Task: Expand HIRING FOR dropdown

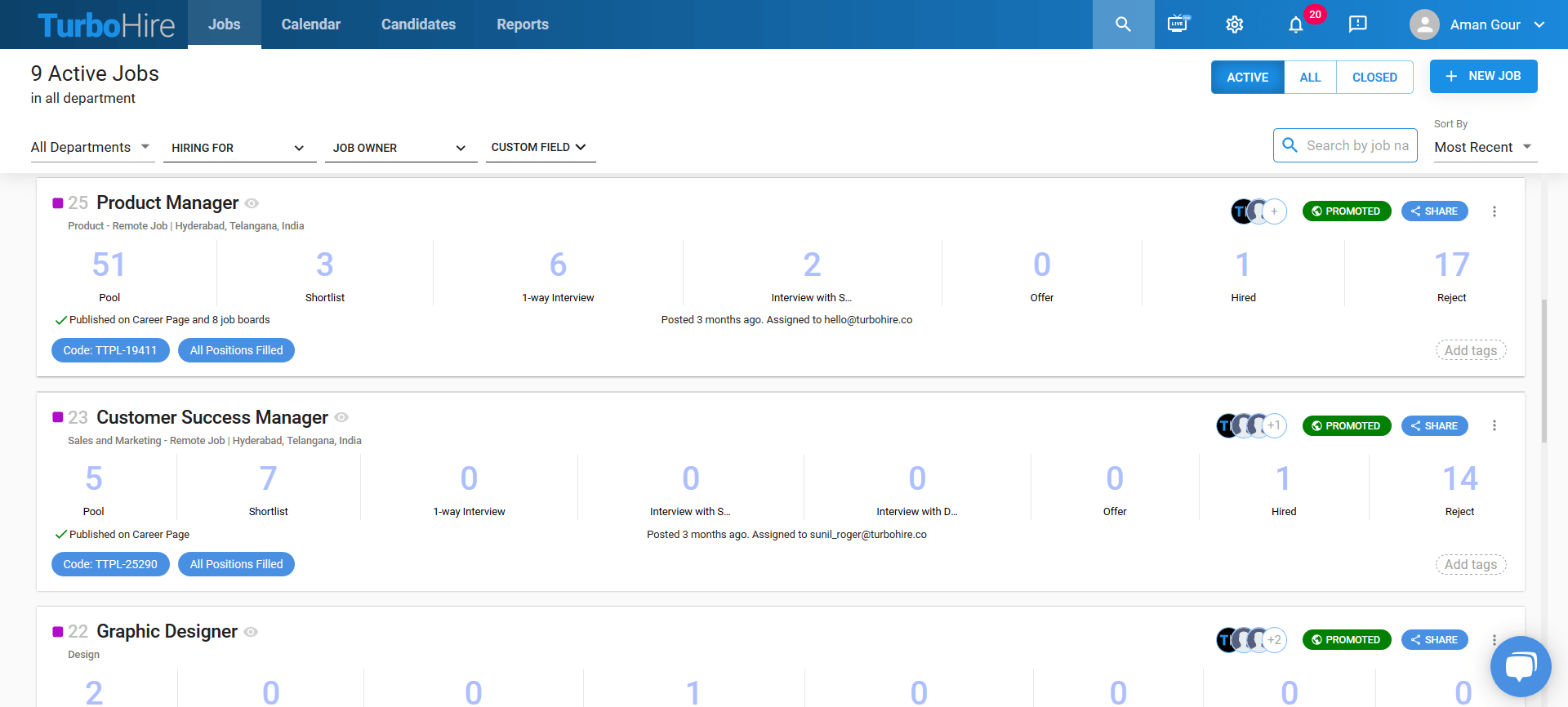Action: 239,148
